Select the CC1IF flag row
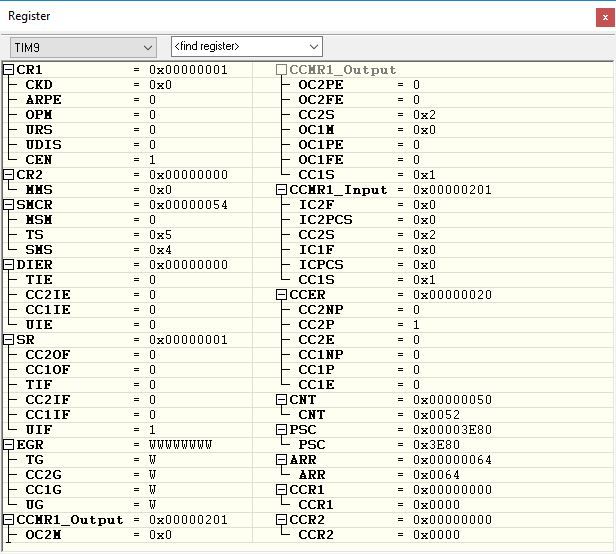Image resolution: width=616 pixels, height=554 pixels. (128, 415)
